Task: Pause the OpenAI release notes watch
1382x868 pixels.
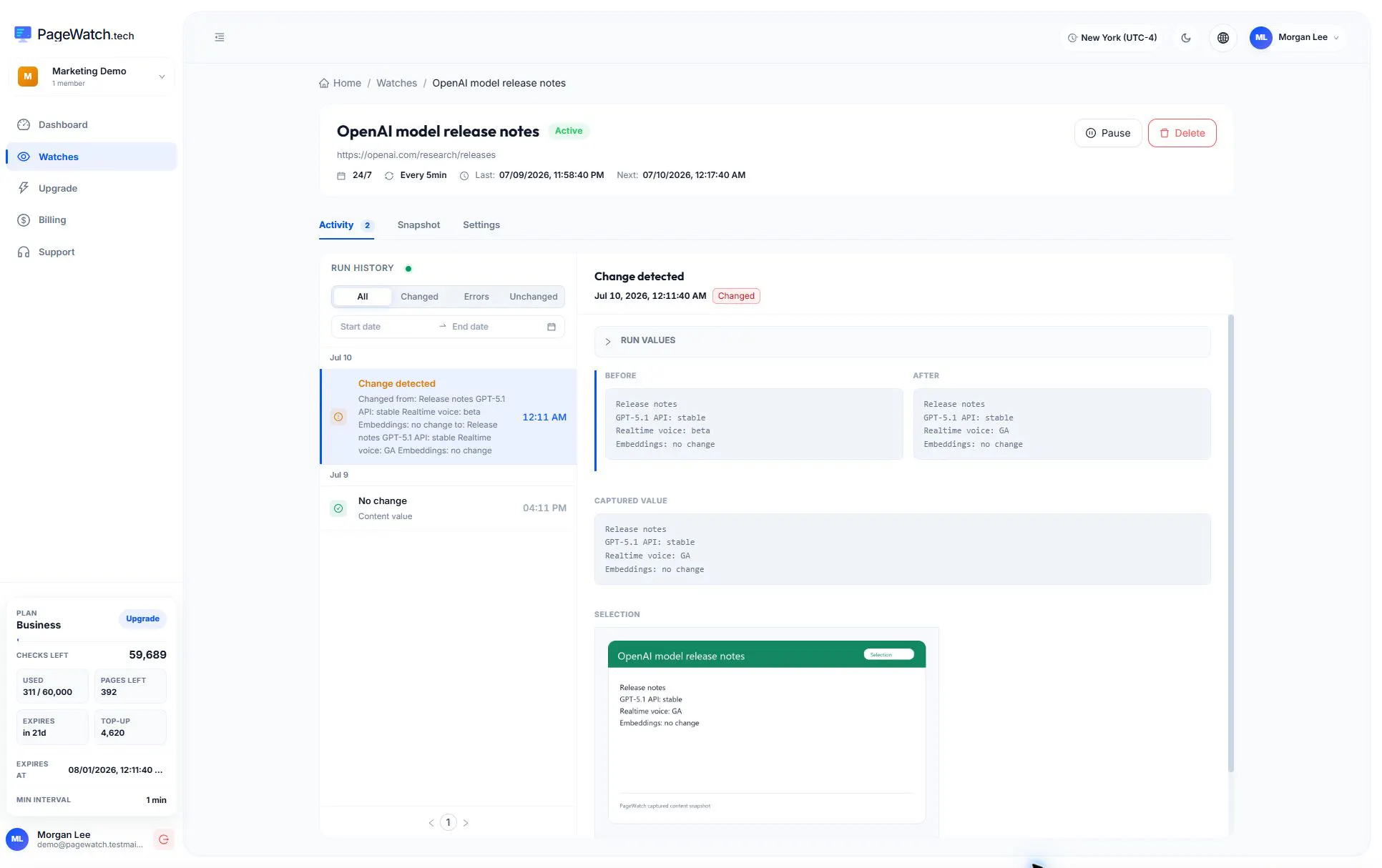Action: pyautogui.click(x=1107, y=133)
